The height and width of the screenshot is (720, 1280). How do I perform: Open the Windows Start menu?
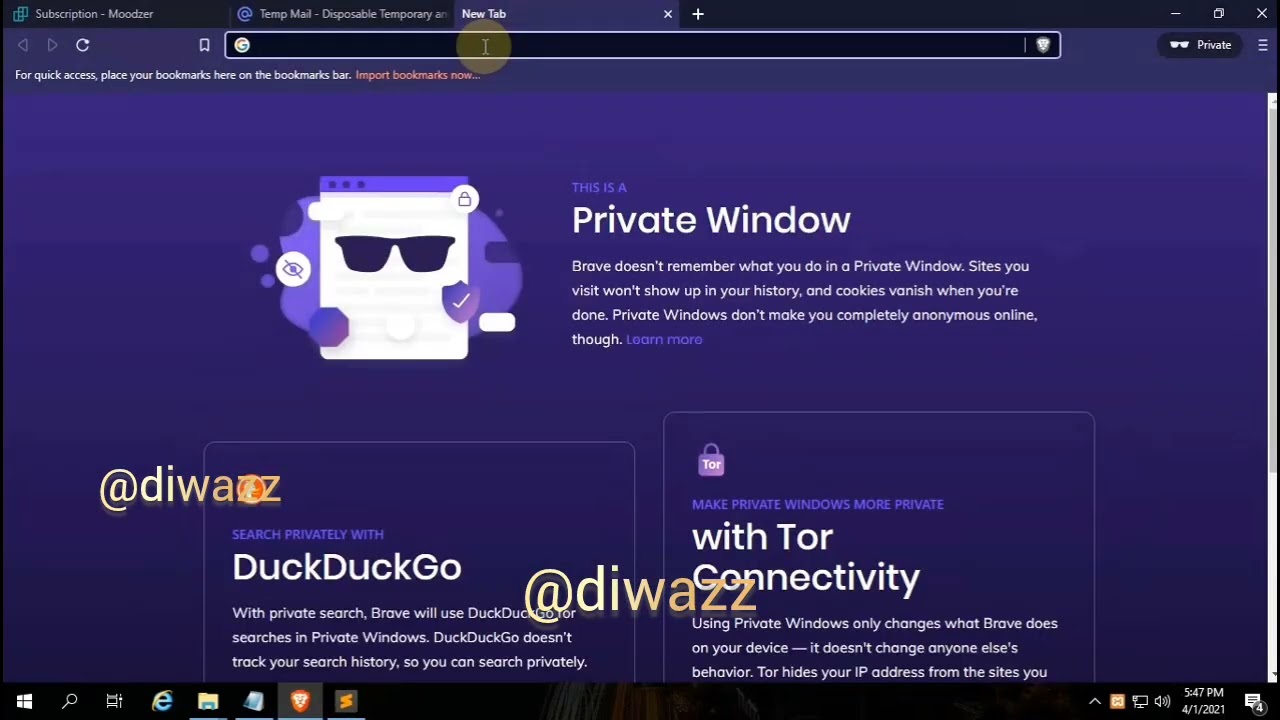coord(24,701)
